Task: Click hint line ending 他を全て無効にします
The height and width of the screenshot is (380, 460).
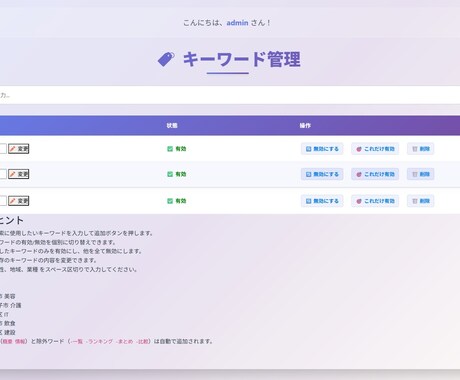Action: coord(71,251)
